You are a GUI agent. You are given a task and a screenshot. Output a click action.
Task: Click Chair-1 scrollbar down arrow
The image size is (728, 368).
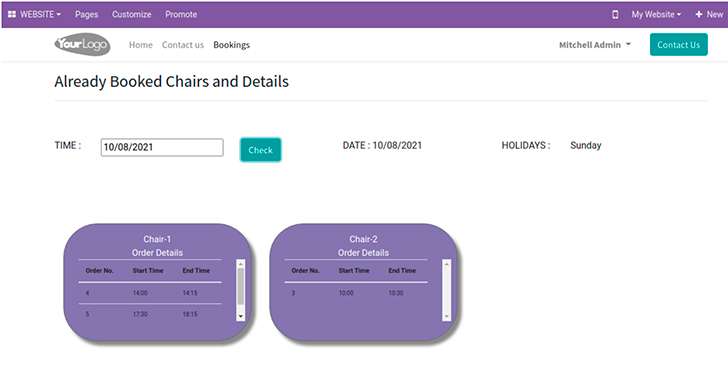[x=240, y=316]
